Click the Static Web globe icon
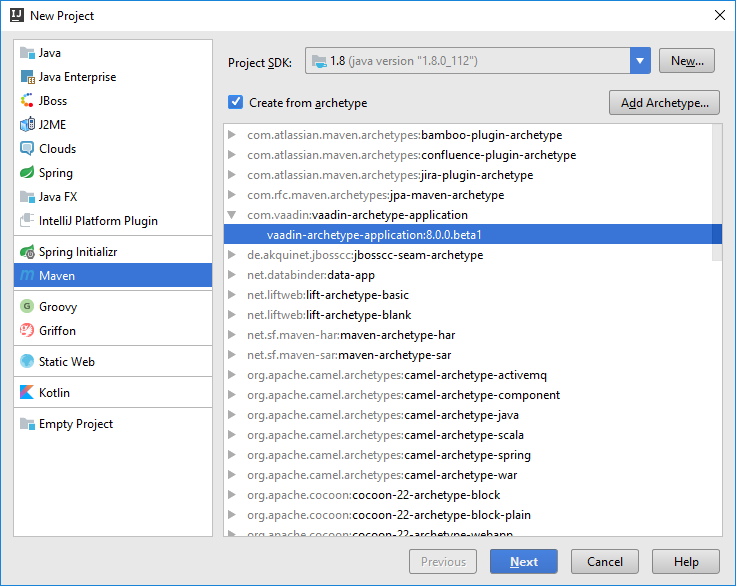This screenshot has width=736, height=586. (x=27, y=362)
